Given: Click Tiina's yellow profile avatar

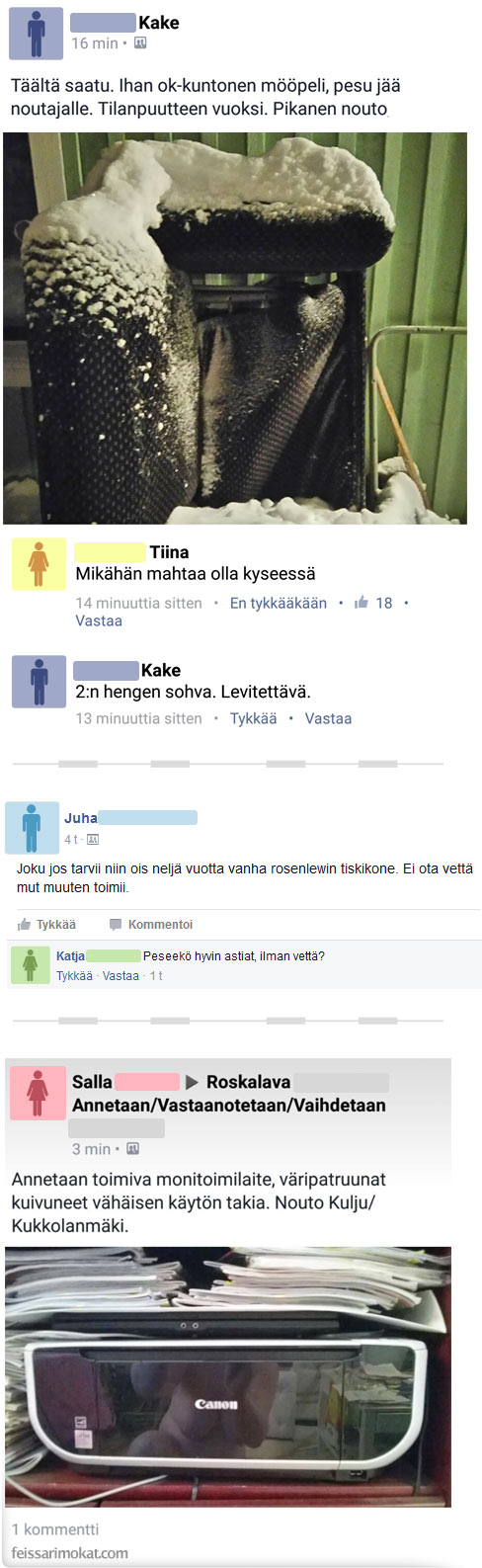Looking at the screenshot, I should click(x=39, y=564).
